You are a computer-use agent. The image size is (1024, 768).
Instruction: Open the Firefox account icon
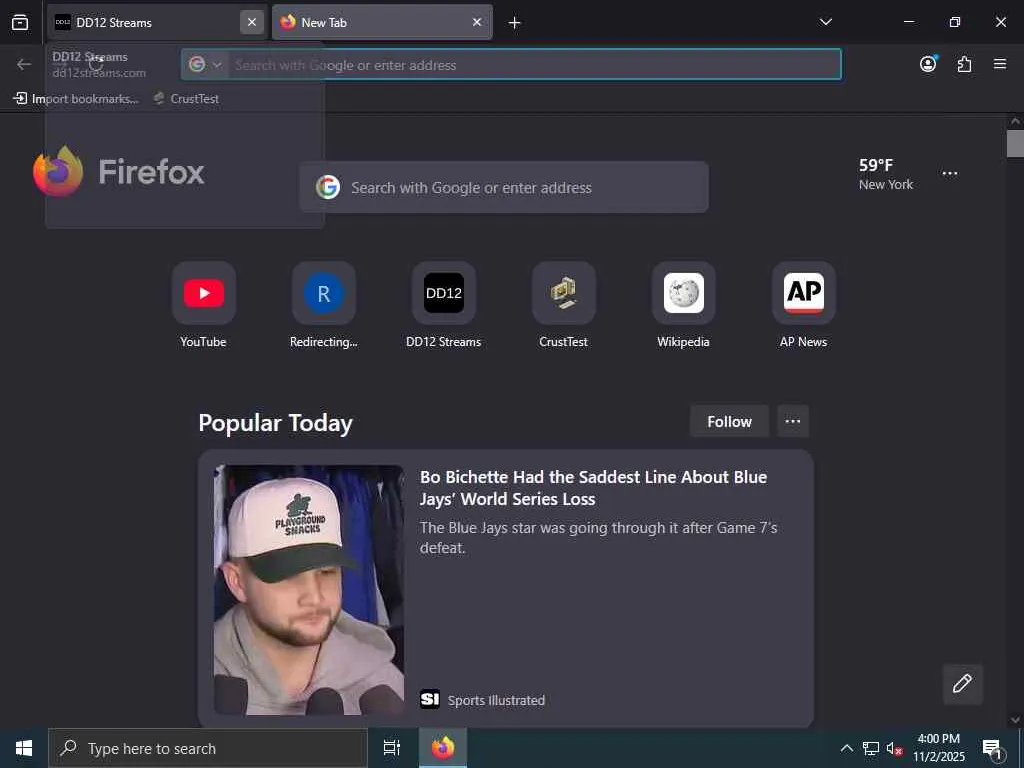928,64
